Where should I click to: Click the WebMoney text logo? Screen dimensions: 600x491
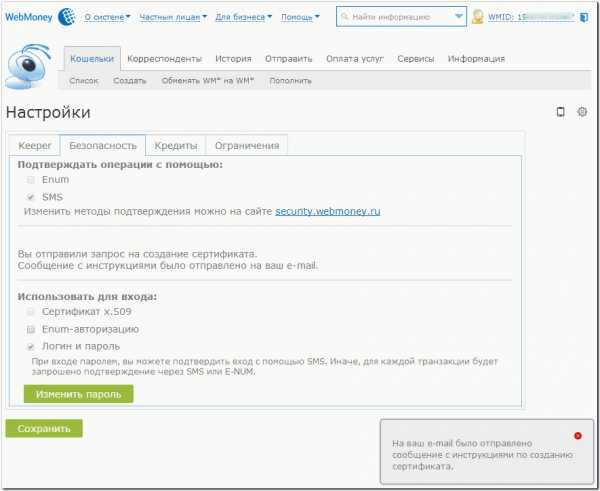(29, 17)
